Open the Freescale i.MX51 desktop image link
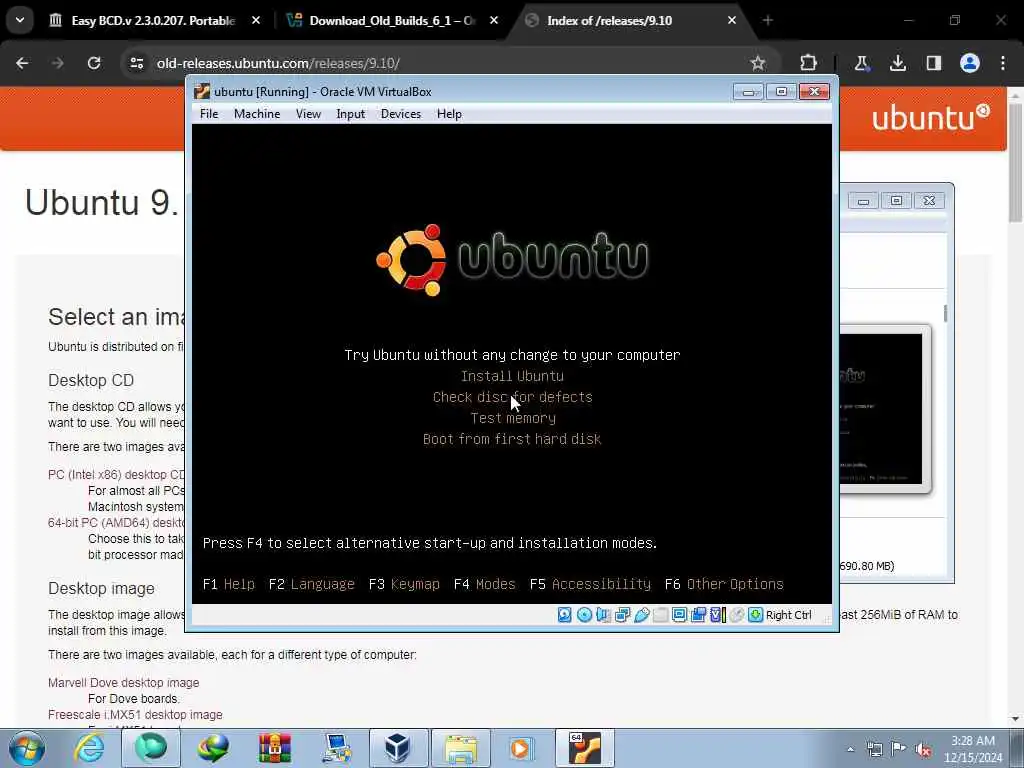This screenshot has width=1024, height=768. [135, 714]
